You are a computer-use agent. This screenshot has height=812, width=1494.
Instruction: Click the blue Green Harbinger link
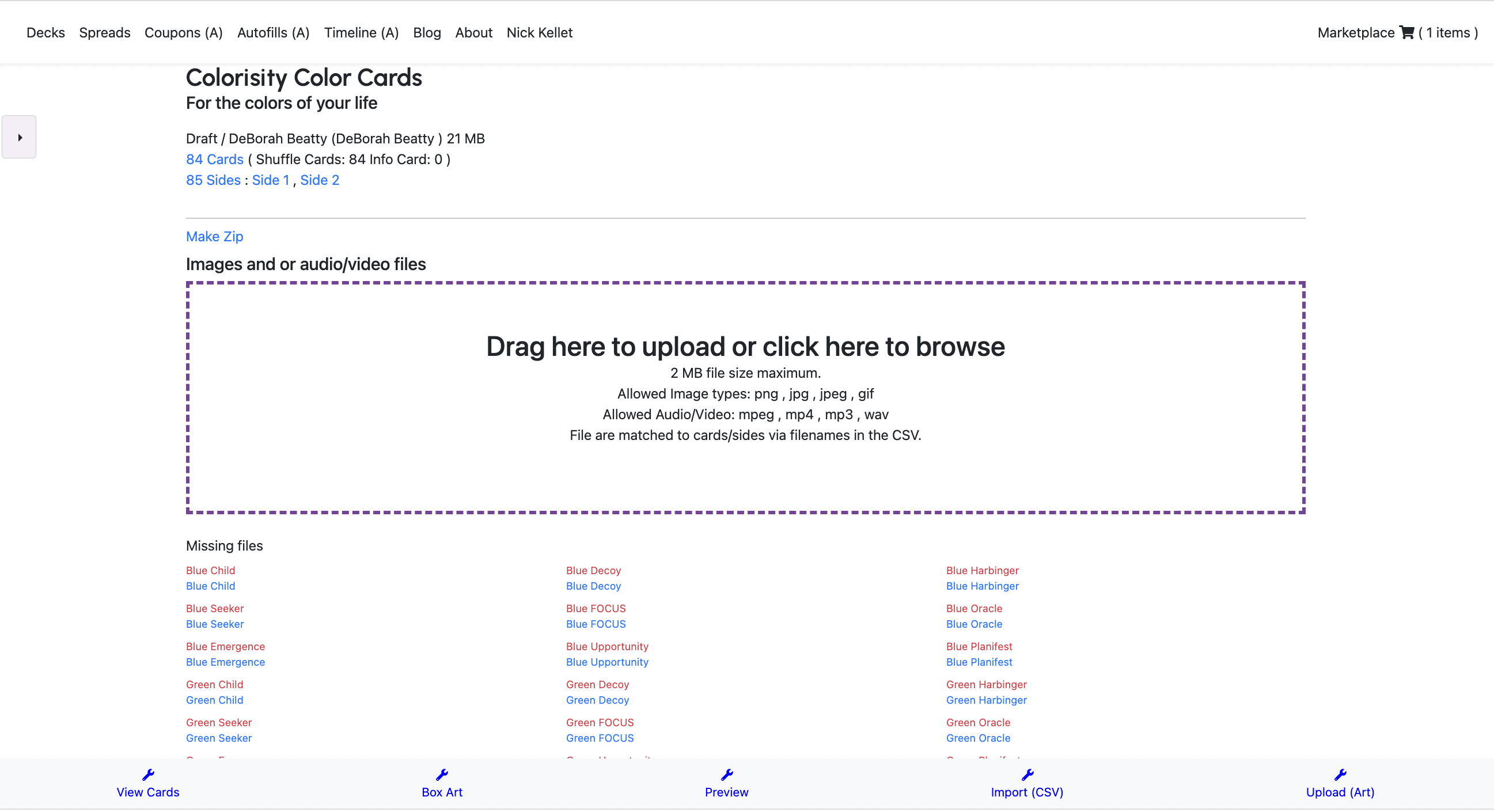(986, 701)
